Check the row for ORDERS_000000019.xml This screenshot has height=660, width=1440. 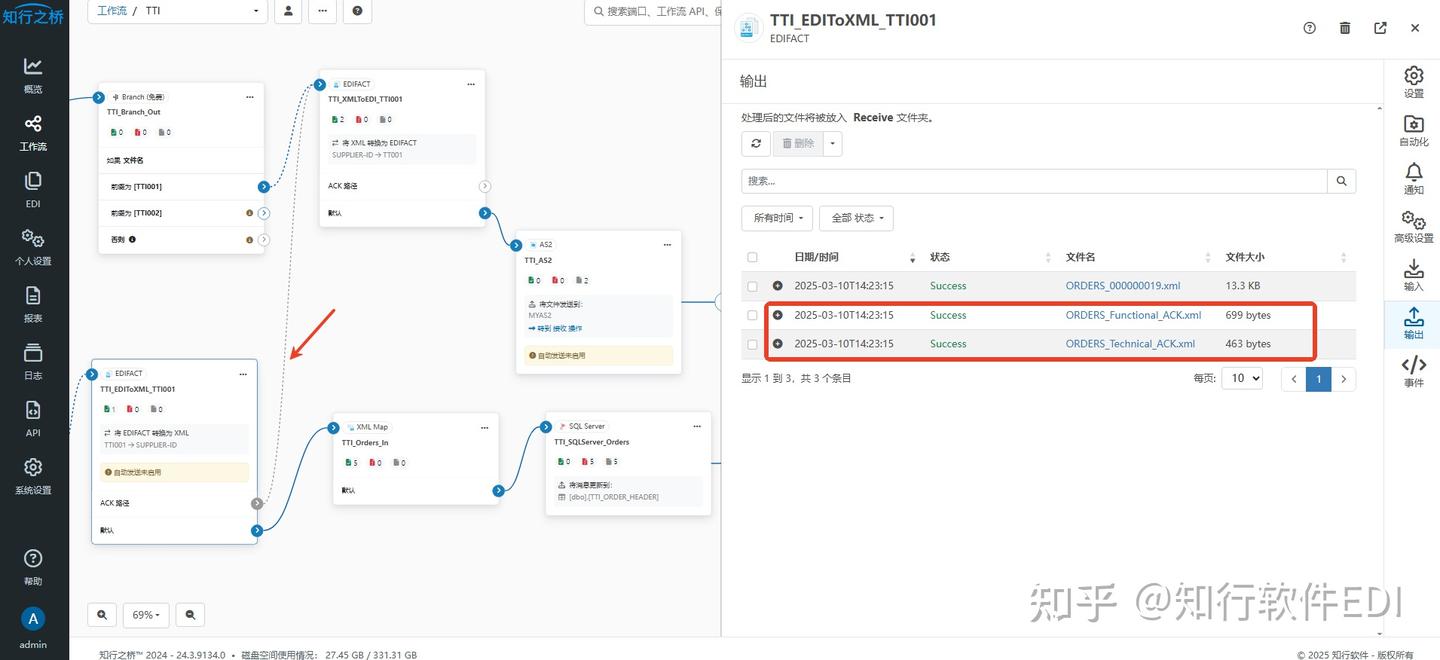752,285
